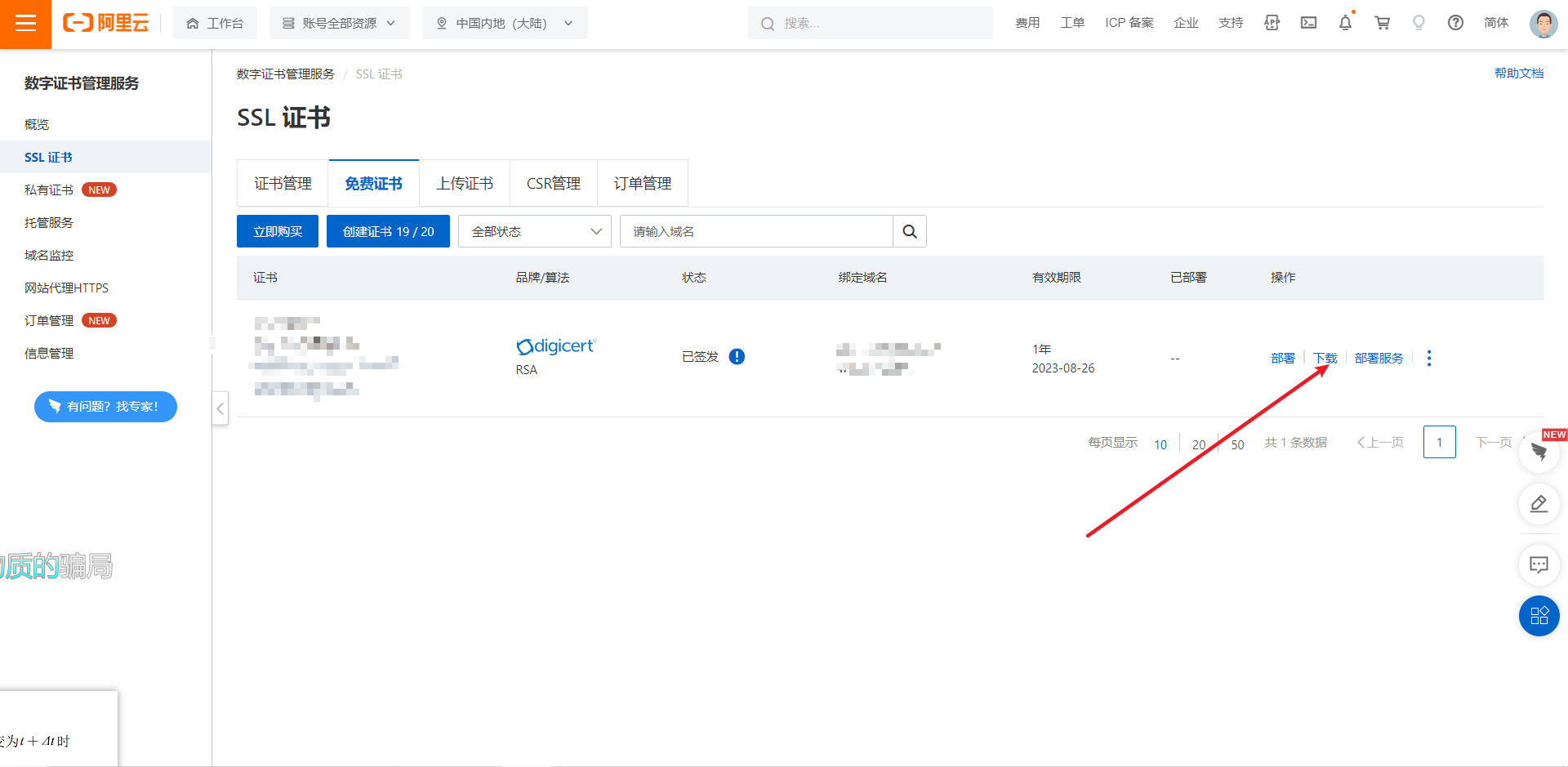Viewport: 1568px width, 767px height.
Task: Open more actions three-dot menu
Action: click(1428, 359)
